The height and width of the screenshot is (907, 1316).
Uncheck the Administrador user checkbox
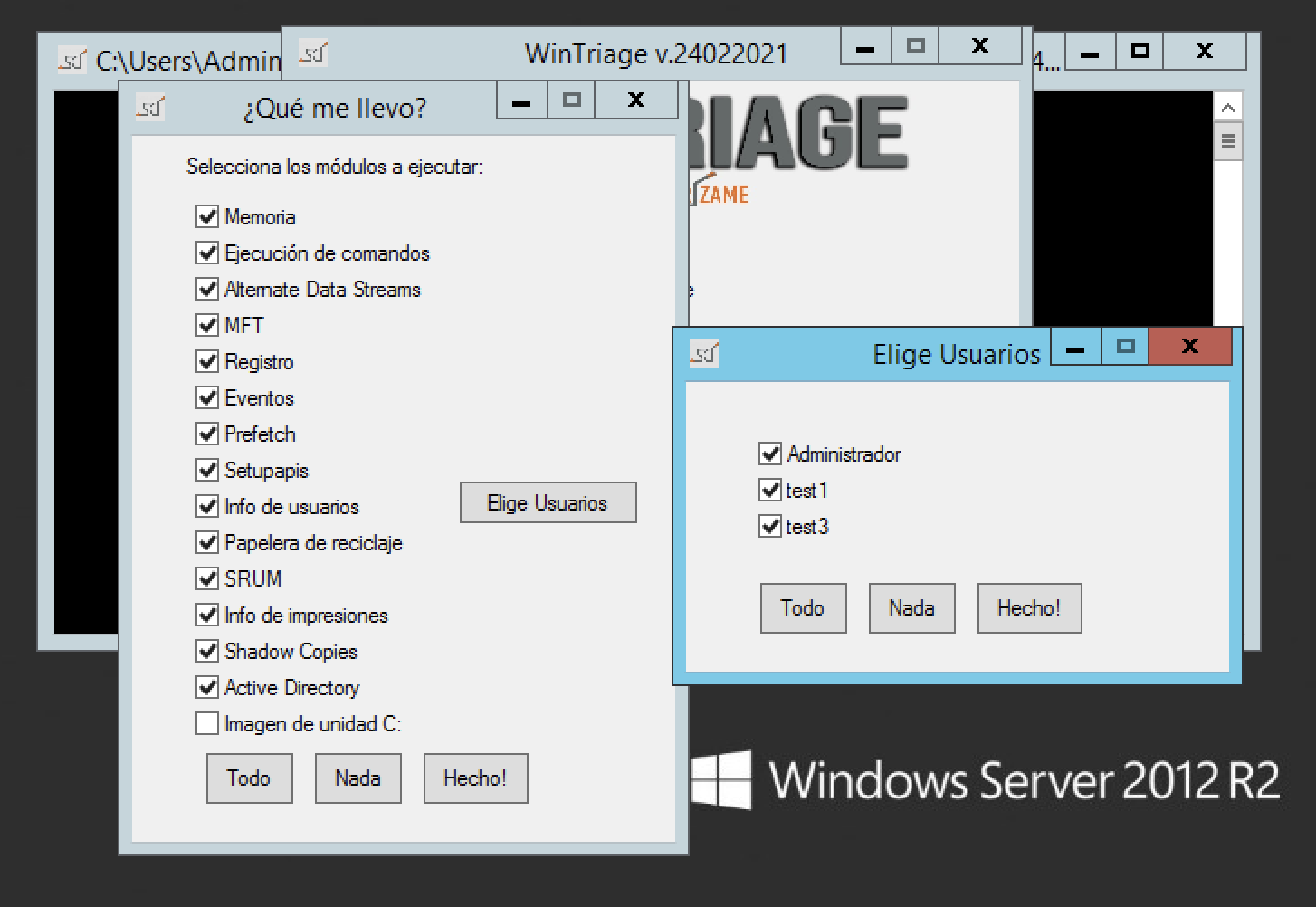point(770,453)
